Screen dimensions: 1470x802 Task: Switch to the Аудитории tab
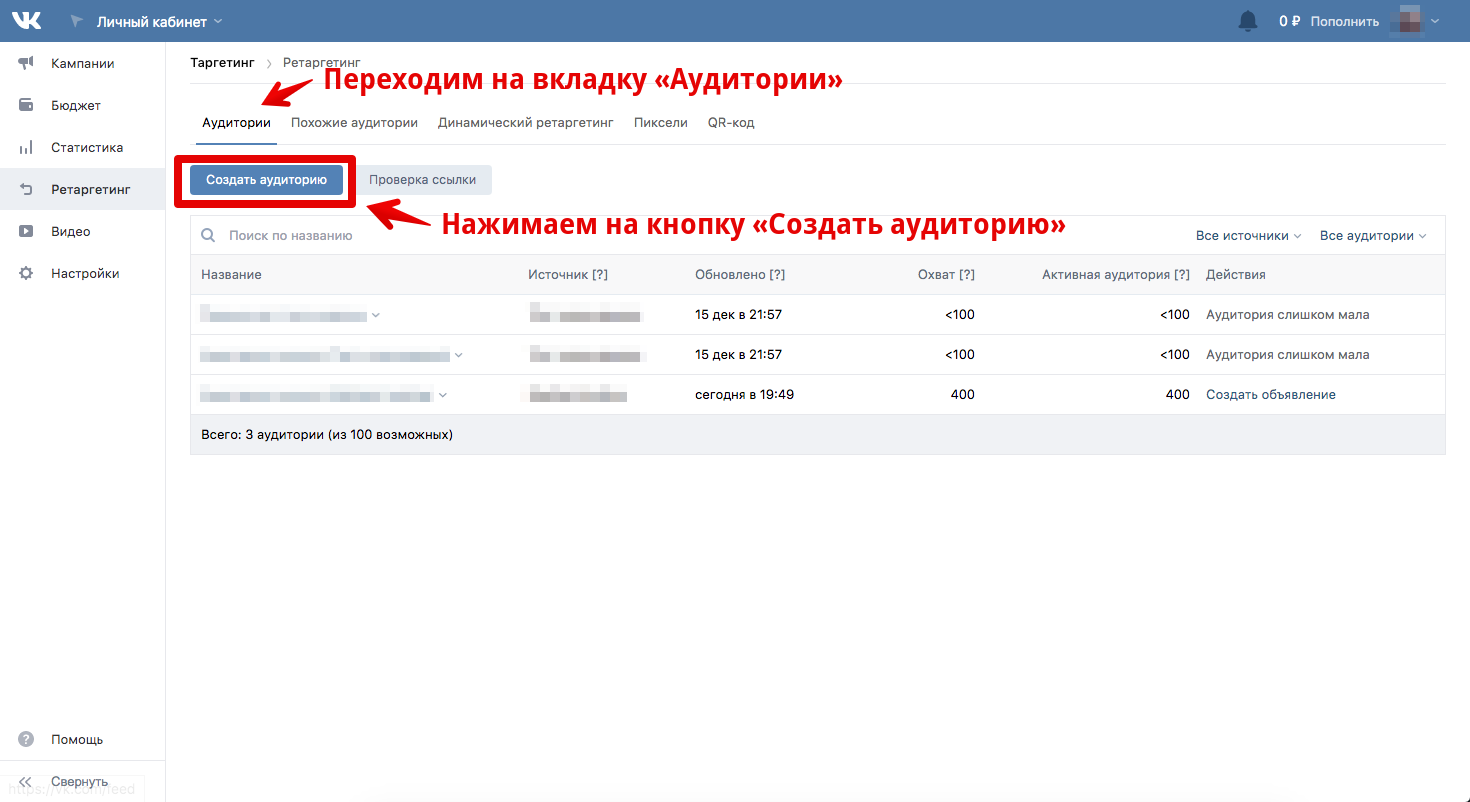236,123
